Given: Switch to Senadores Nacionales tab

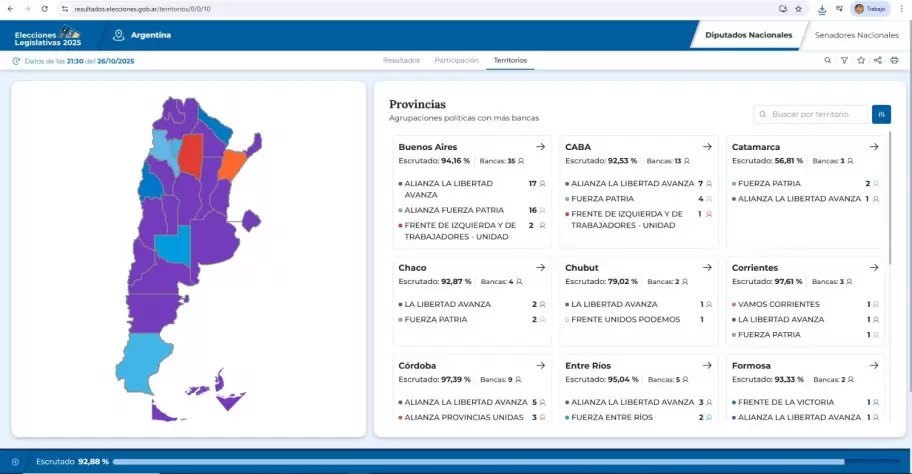Looking at the screenshot, I should [856, 35].
